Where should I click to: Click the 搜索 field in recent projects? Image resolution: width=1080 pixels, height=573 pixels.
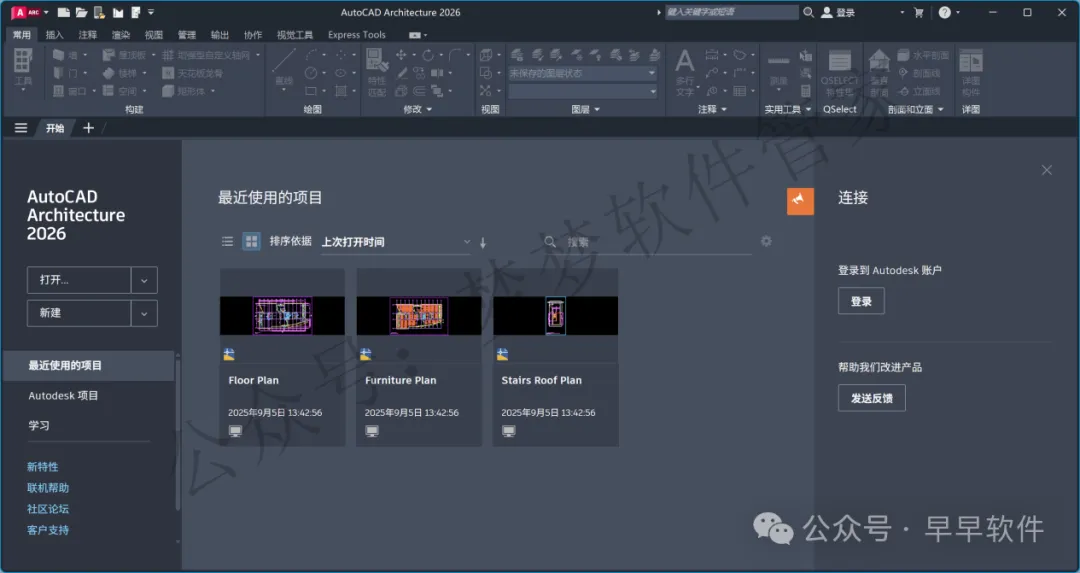point(647,242)
